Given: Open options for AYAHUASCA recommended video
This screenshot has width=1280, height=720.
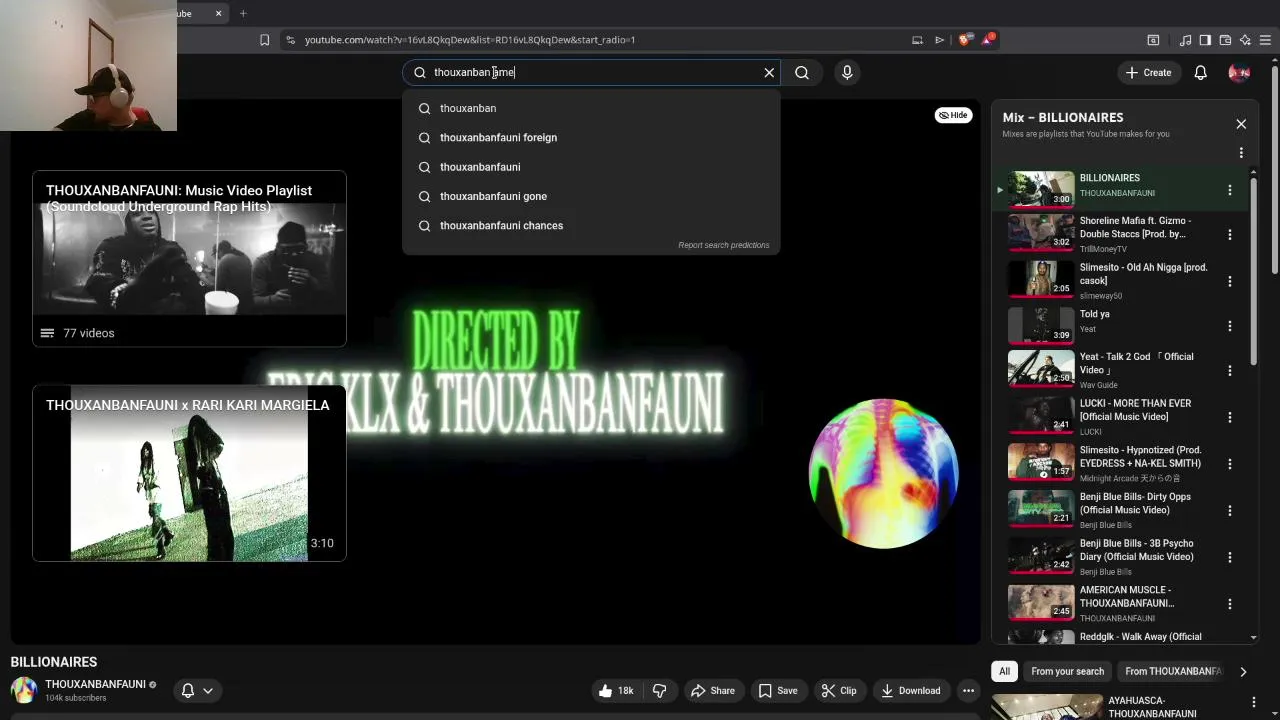Looking at the screenshot, I should (1253, 703).
